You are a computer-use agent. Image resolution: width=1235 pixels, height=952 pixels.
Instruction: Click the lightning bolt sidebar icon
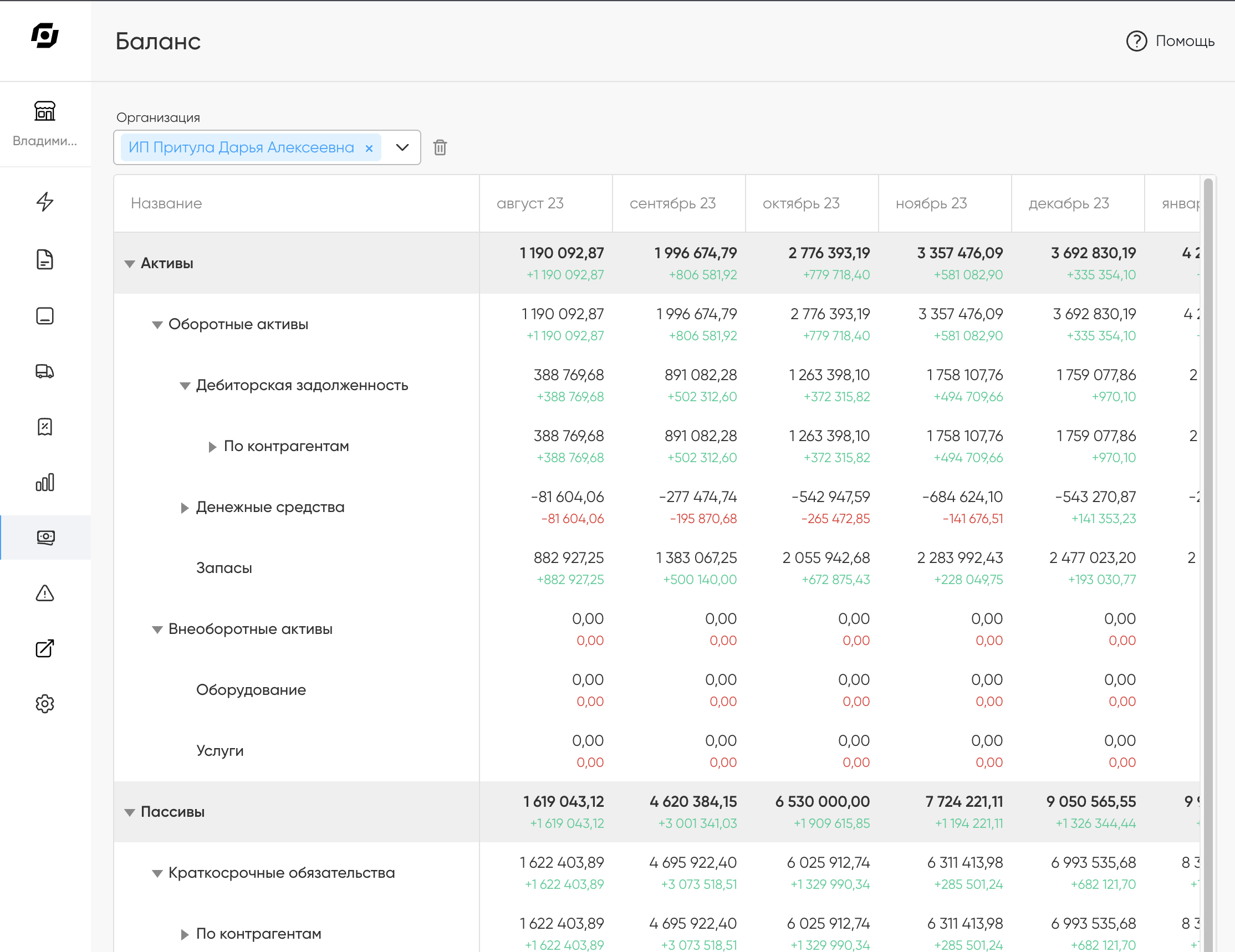click(x=45, y=202)
